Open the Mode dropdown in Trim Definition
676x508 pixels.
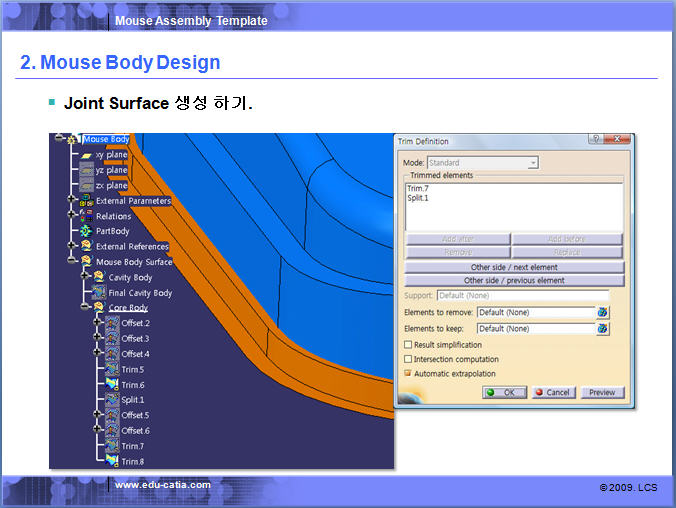(x=483, y=162)
